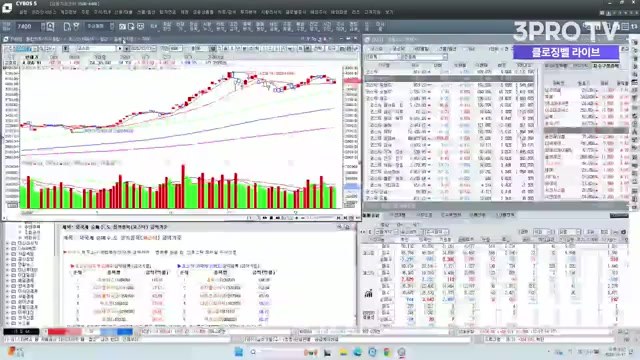Select fifth tab in bottom-right panel
Viewport: 640px width, 360px height.
477,215
